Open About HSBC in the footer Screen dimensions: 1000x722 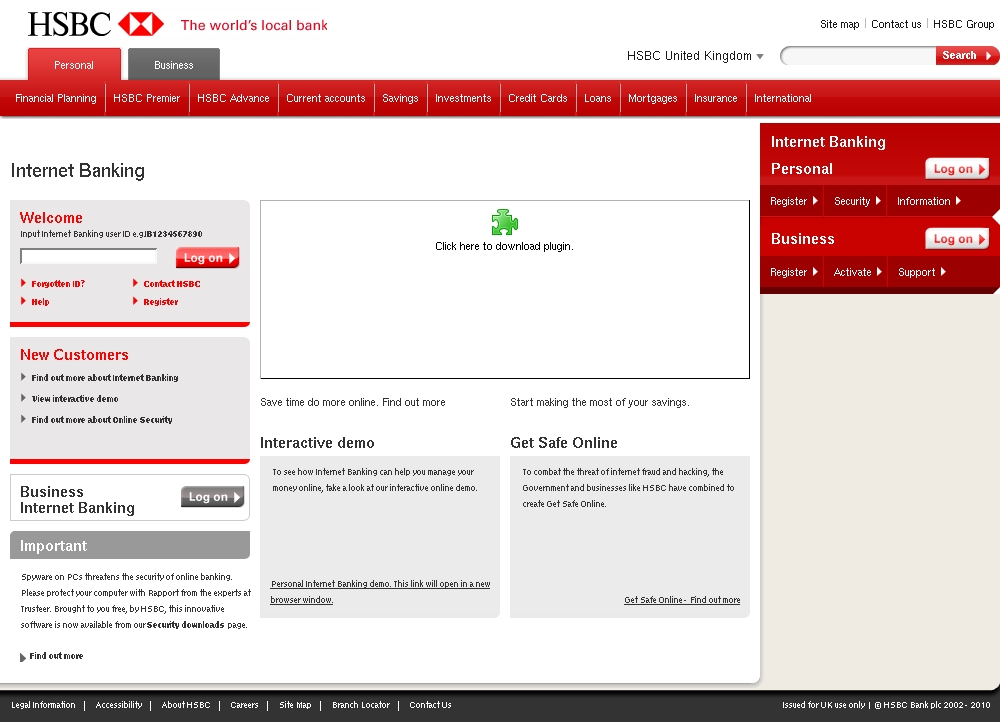pyautogui.click(x=186, y=705)
